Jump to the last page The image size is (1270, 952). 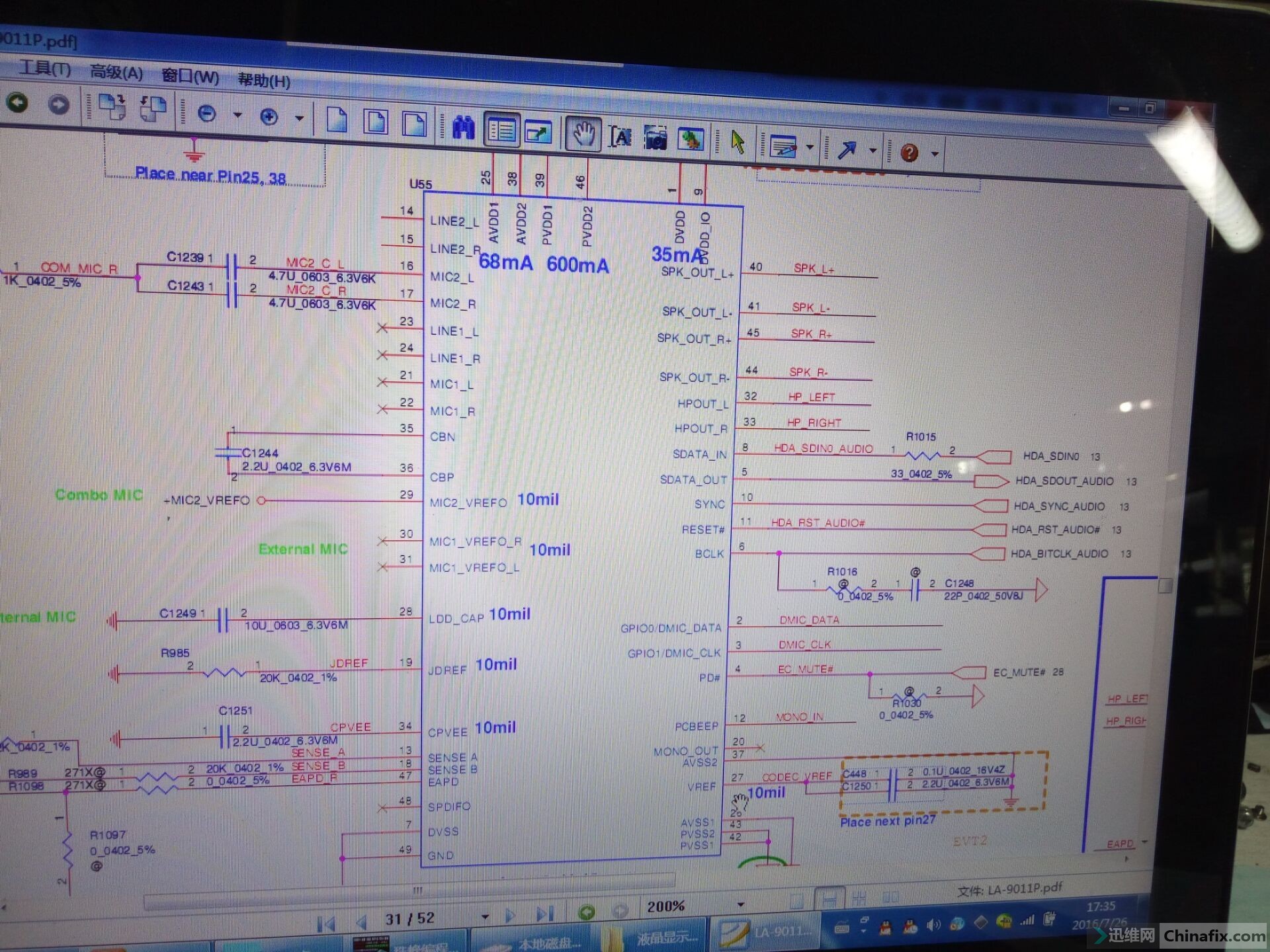(545, 914)
